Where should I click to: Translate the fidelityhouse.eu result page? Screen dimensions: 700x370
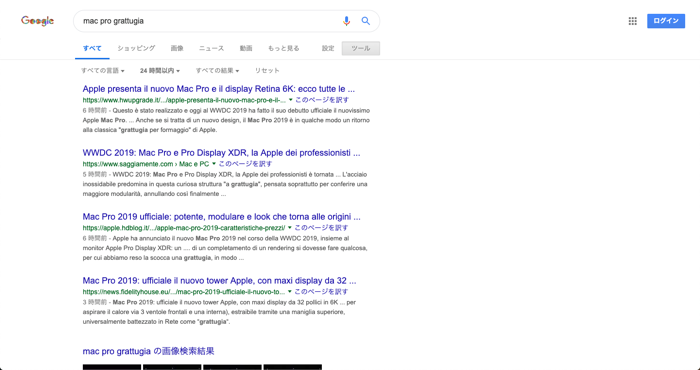click(x=321, y=291)
